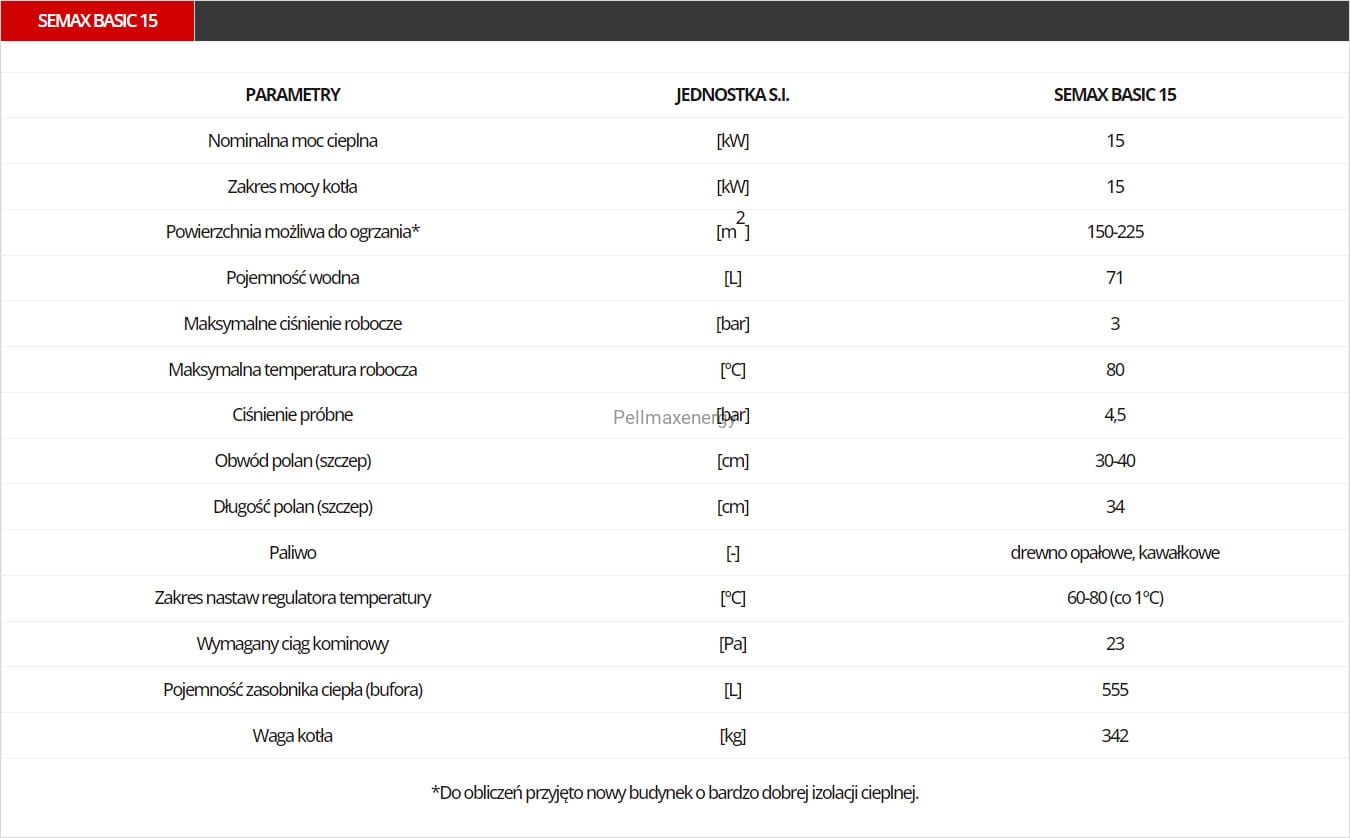Screen dimensions: 1350x838
Task: Click the Pellmaxenergy watermark text
Action: click(x=675, y=418)
